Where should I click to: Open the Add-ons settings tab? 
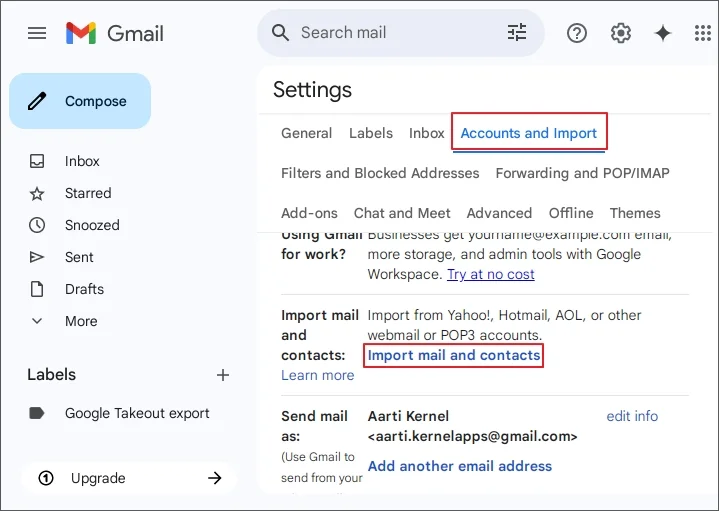309,213
